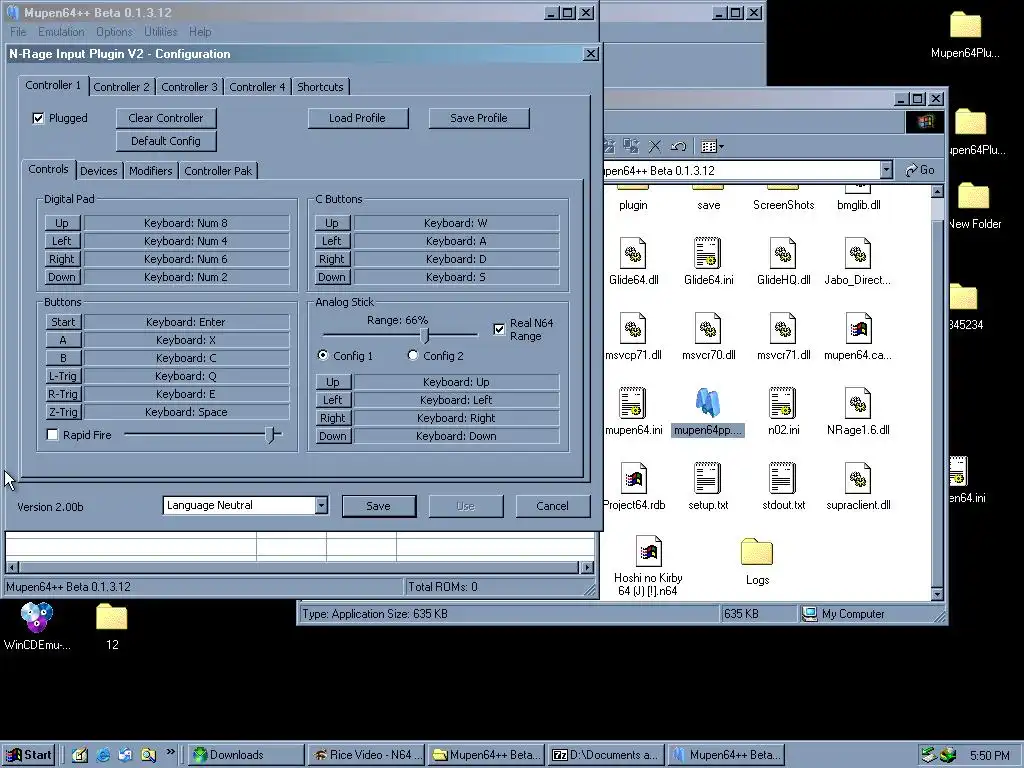Open the Explorer address bar dropdown arrow

coord(886,170)
